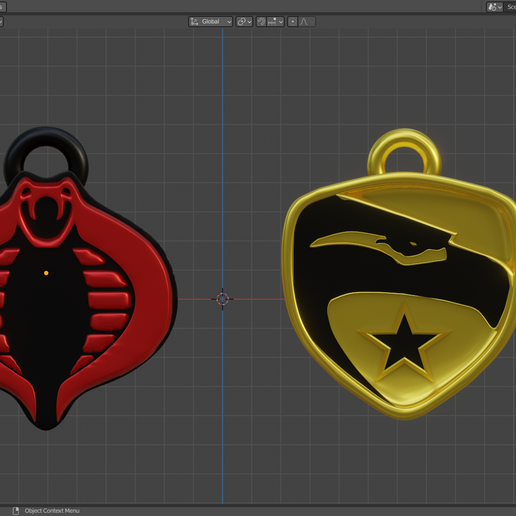Click the 3D cursor at origin
Image resolution: width=516 pixels, height=516 pixels.
click(222, 299)
